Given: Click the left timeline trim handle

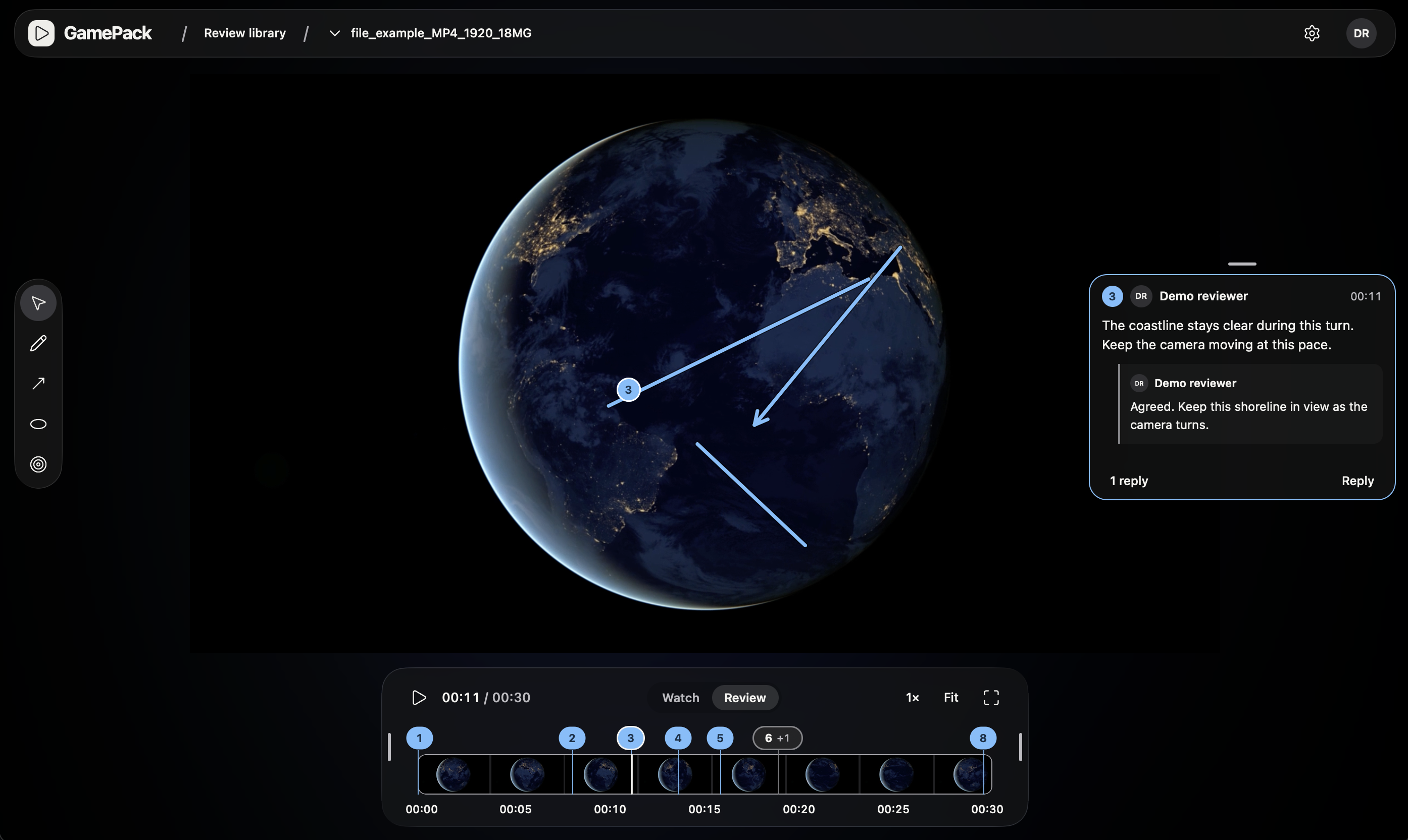Looking at the screenshot, I should click(389, 747).
